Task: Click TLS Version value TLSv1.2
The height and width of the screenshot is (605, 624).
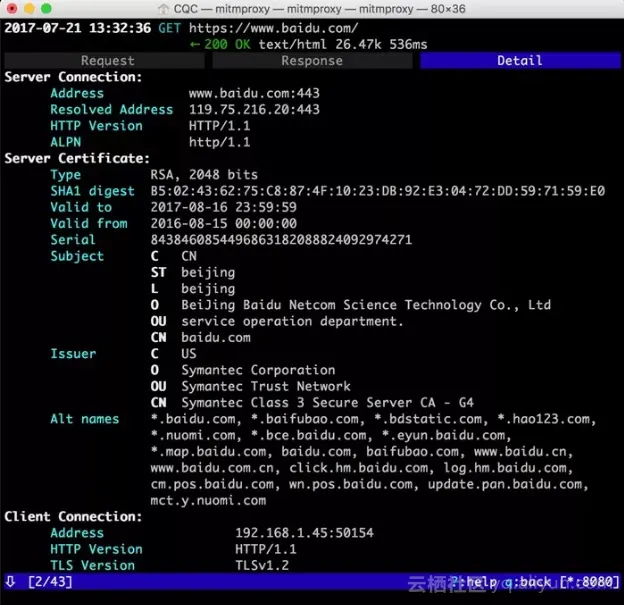Action: click(x=262, y=566)
